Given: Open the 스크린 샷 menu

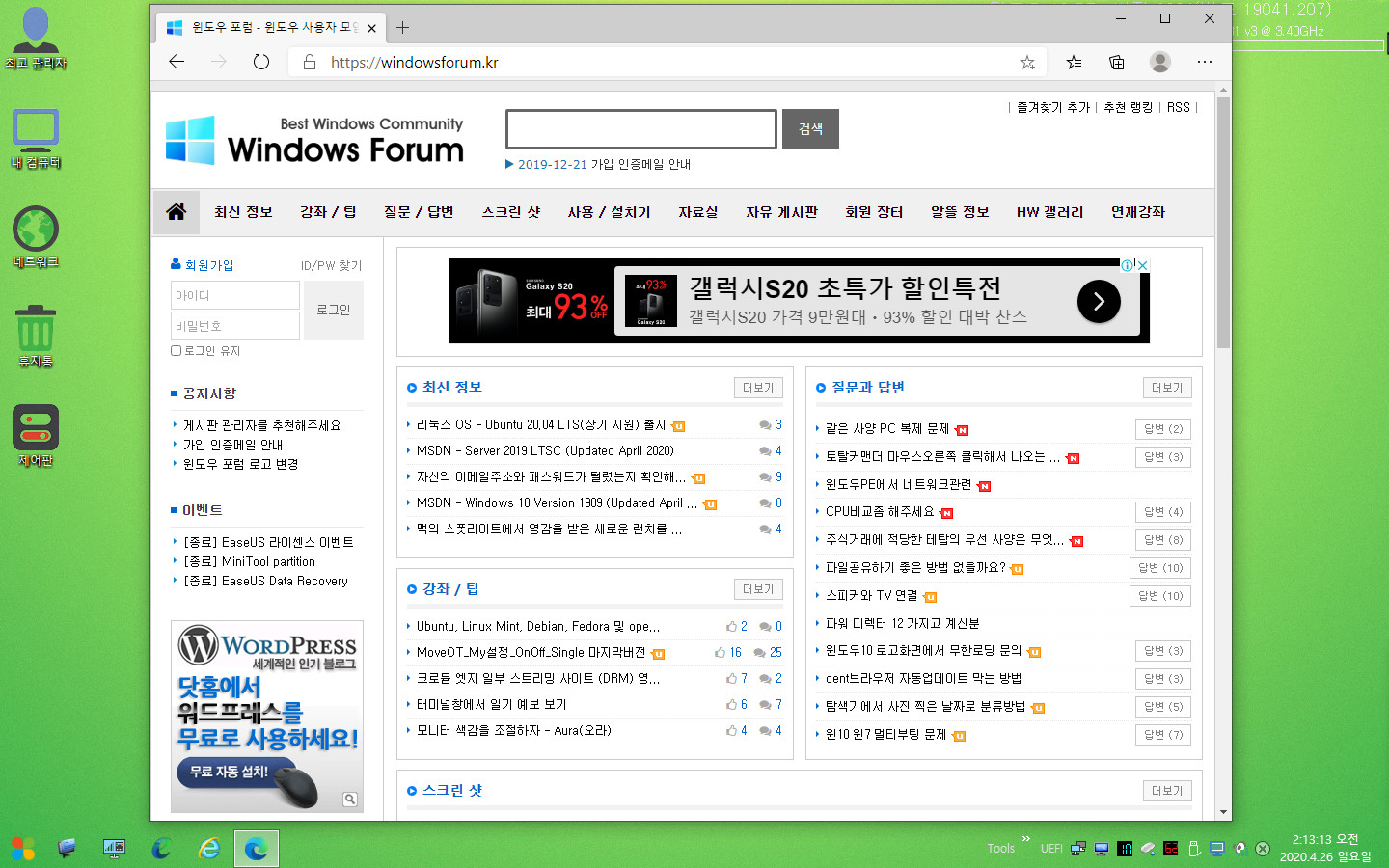Looking at the screenshot, I should pos(511,212).
